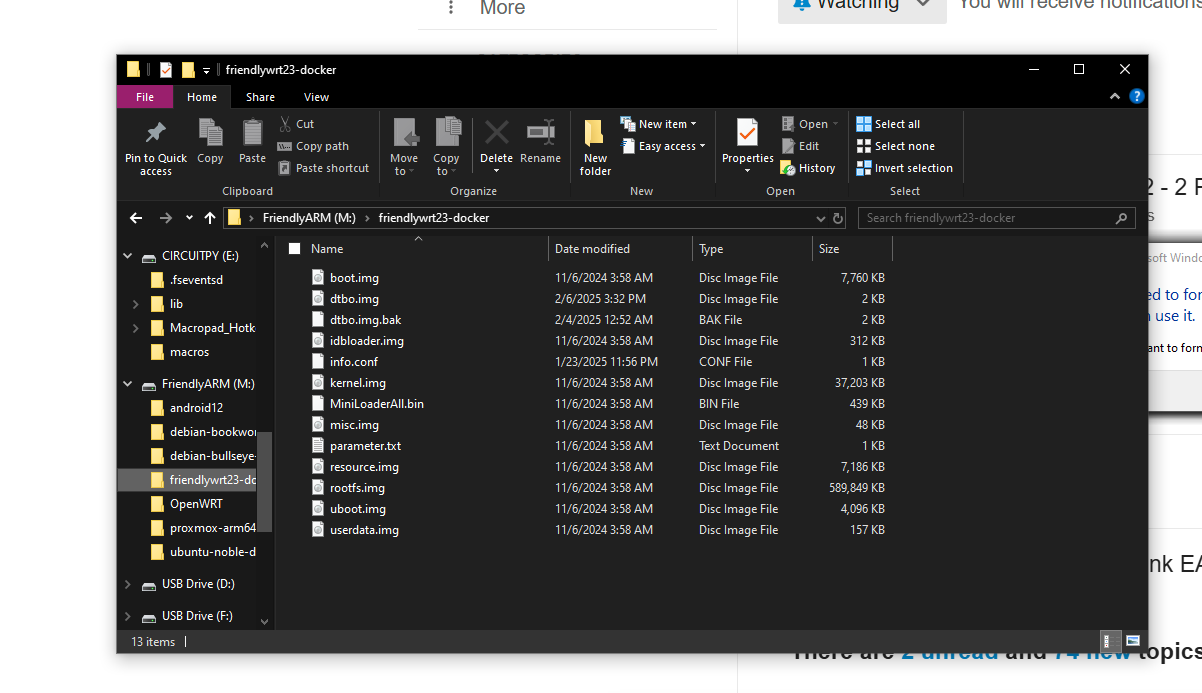Open Customize Quick Access Toolbar dropdown

tap(206, 70)
